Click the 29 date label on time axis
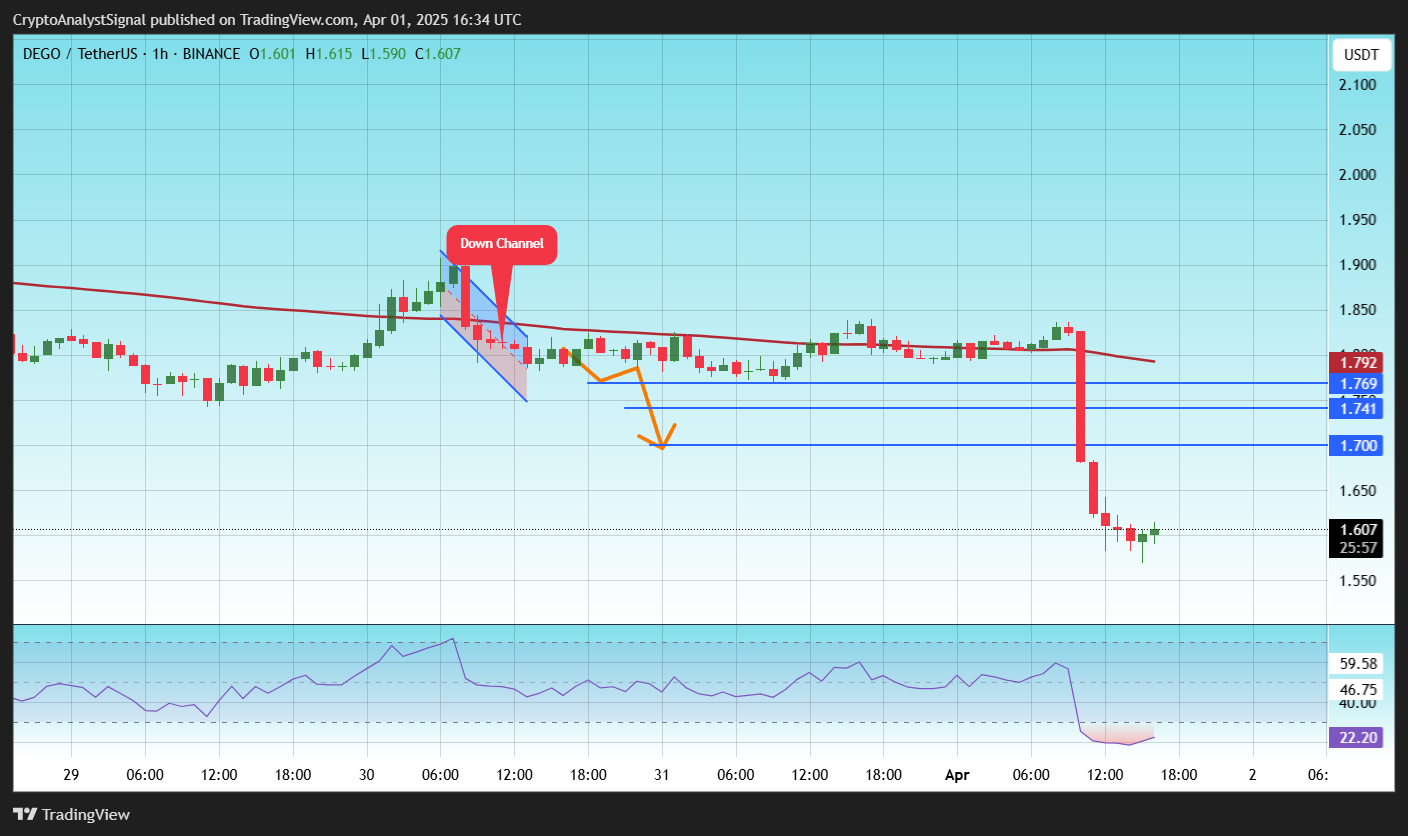Viewport: 1408px width, 836px height. point(71,774)
